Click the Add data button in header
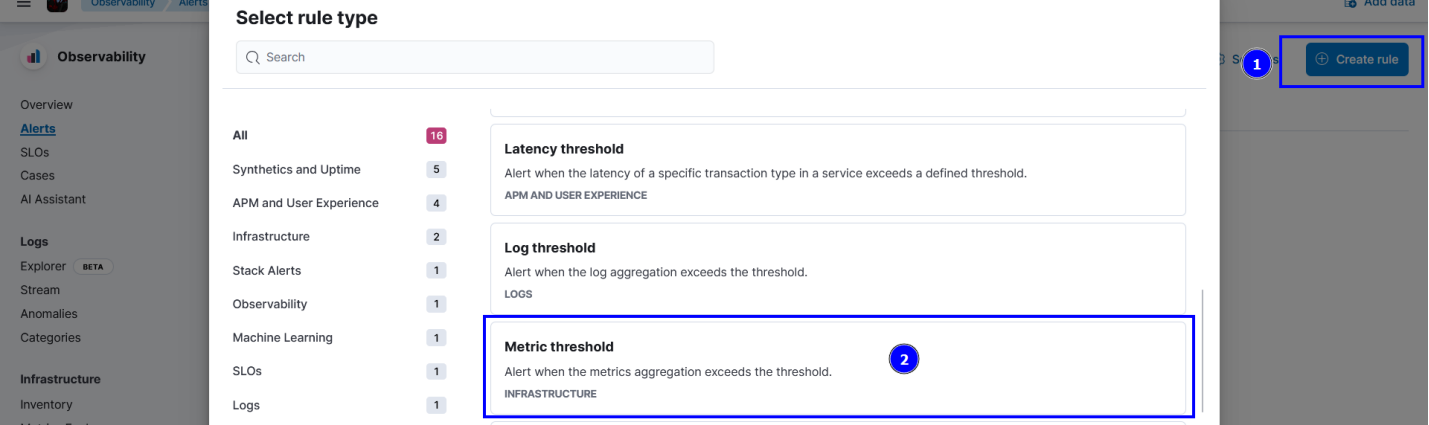The height and width of the screenshot is (425, 1429). tap(1381, 3)
